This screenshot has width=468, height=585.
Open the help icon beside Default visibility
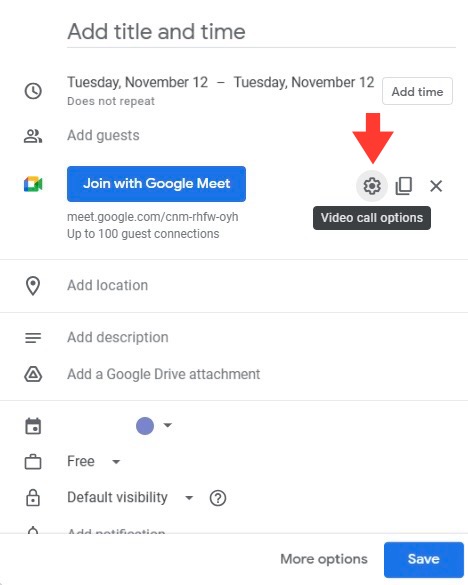[218, 498]
